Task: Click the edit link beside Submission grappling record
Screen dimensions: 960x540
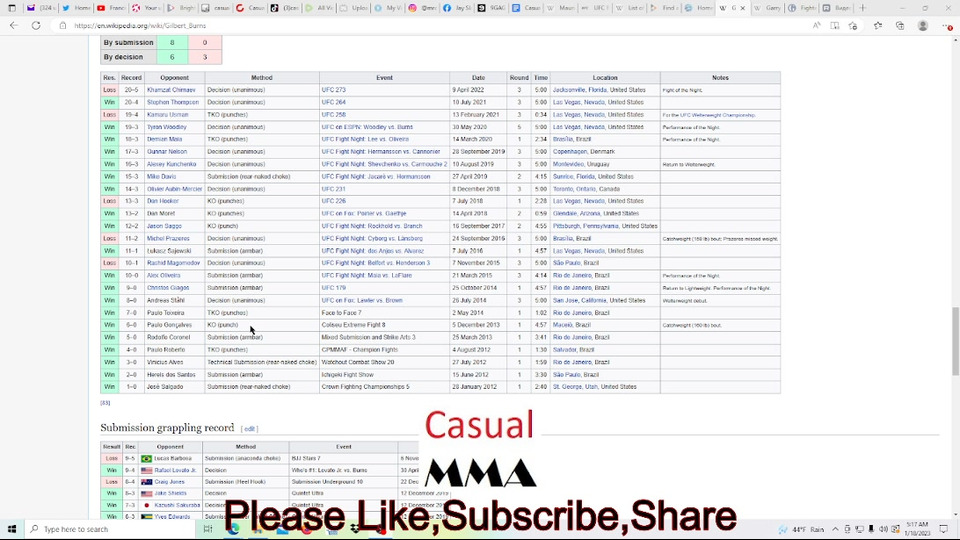Action: coord(249,429)
